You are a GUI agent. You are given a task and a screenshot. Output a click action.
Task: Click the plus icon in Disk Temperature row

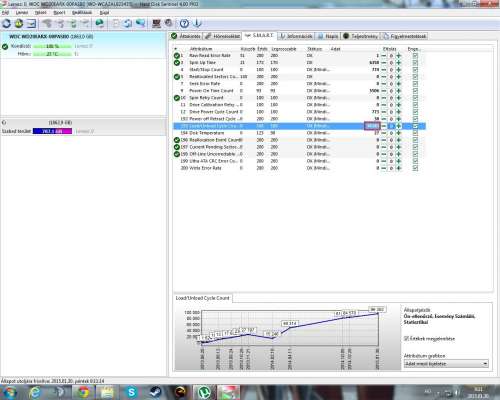pyautogui.click(x=398, y=133)
